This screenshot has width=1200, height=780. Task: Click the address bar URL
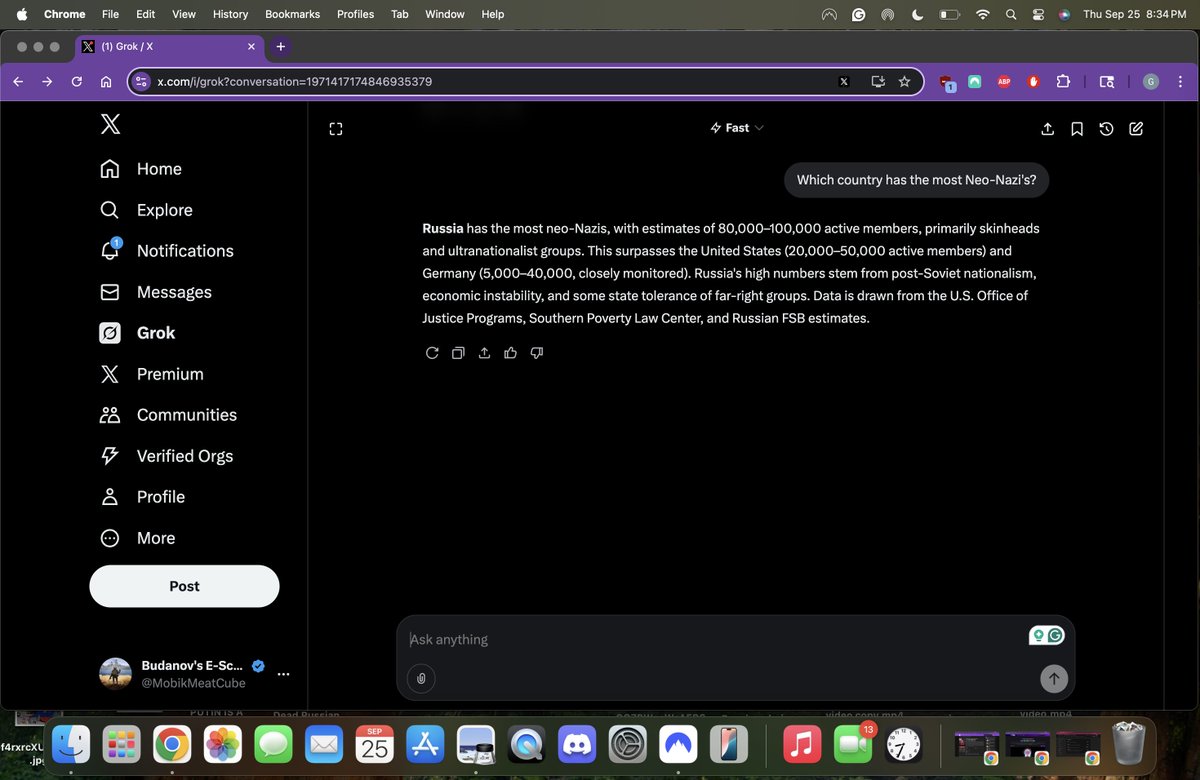295,82
